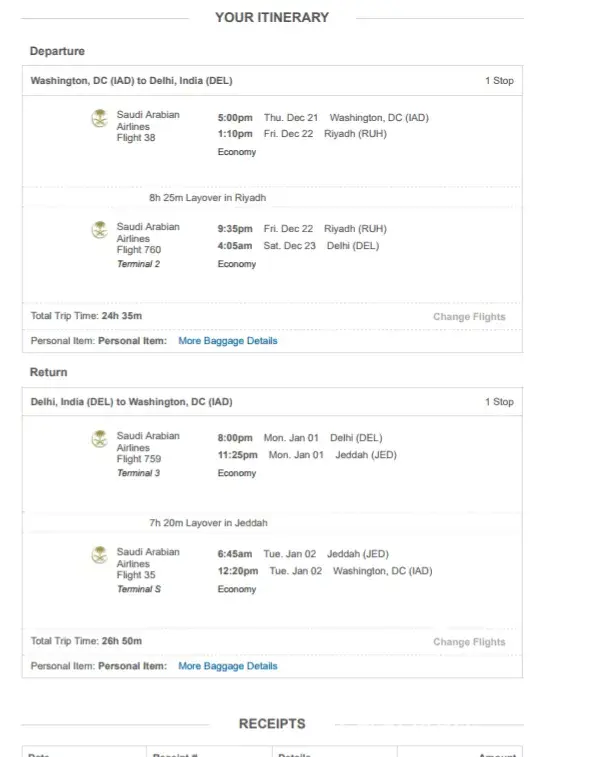Click the Total Trip Time 24h 35m text
Viewport: 601px width, 757px height.
(87, 316)
